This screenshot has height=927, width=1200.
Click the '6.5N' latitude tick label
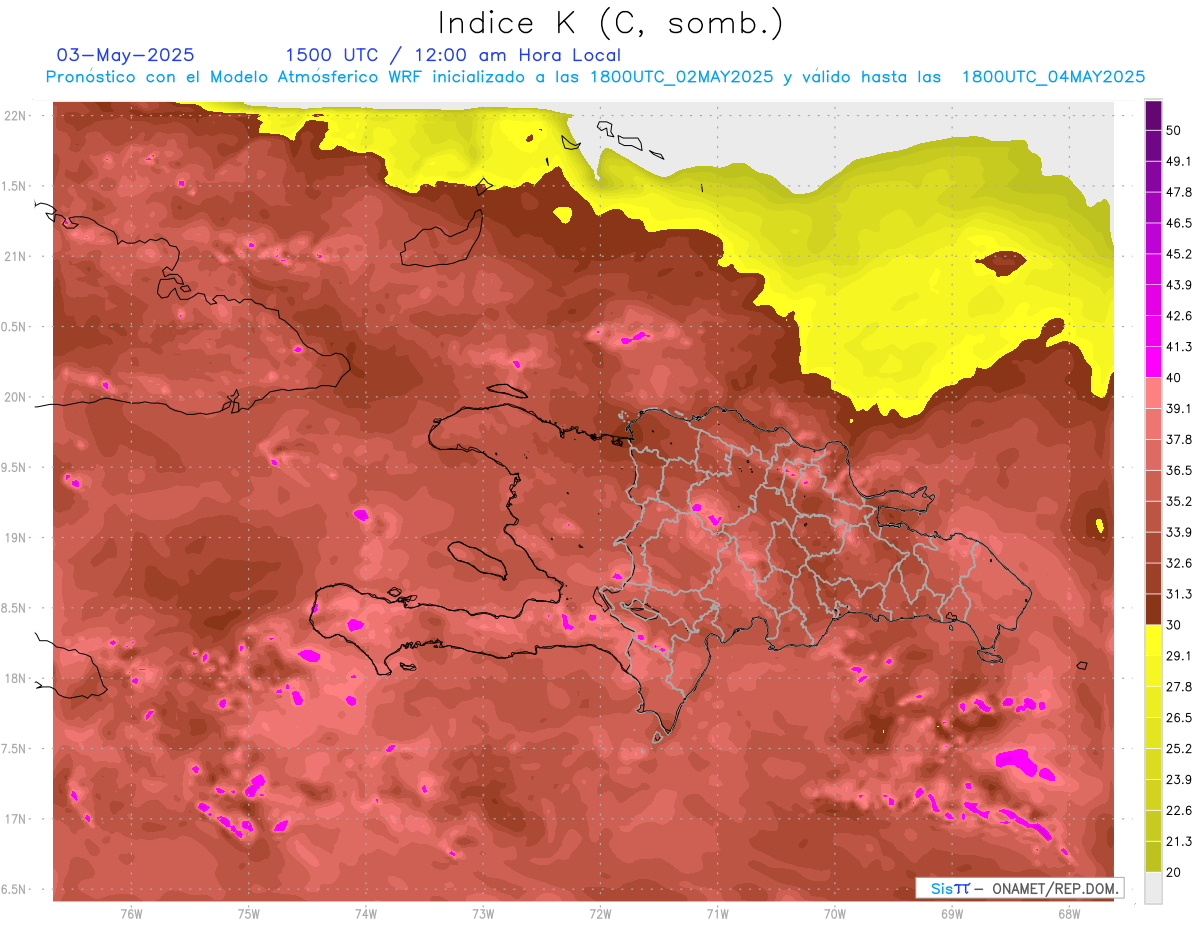pyautogui.click(x=15, y=890)
